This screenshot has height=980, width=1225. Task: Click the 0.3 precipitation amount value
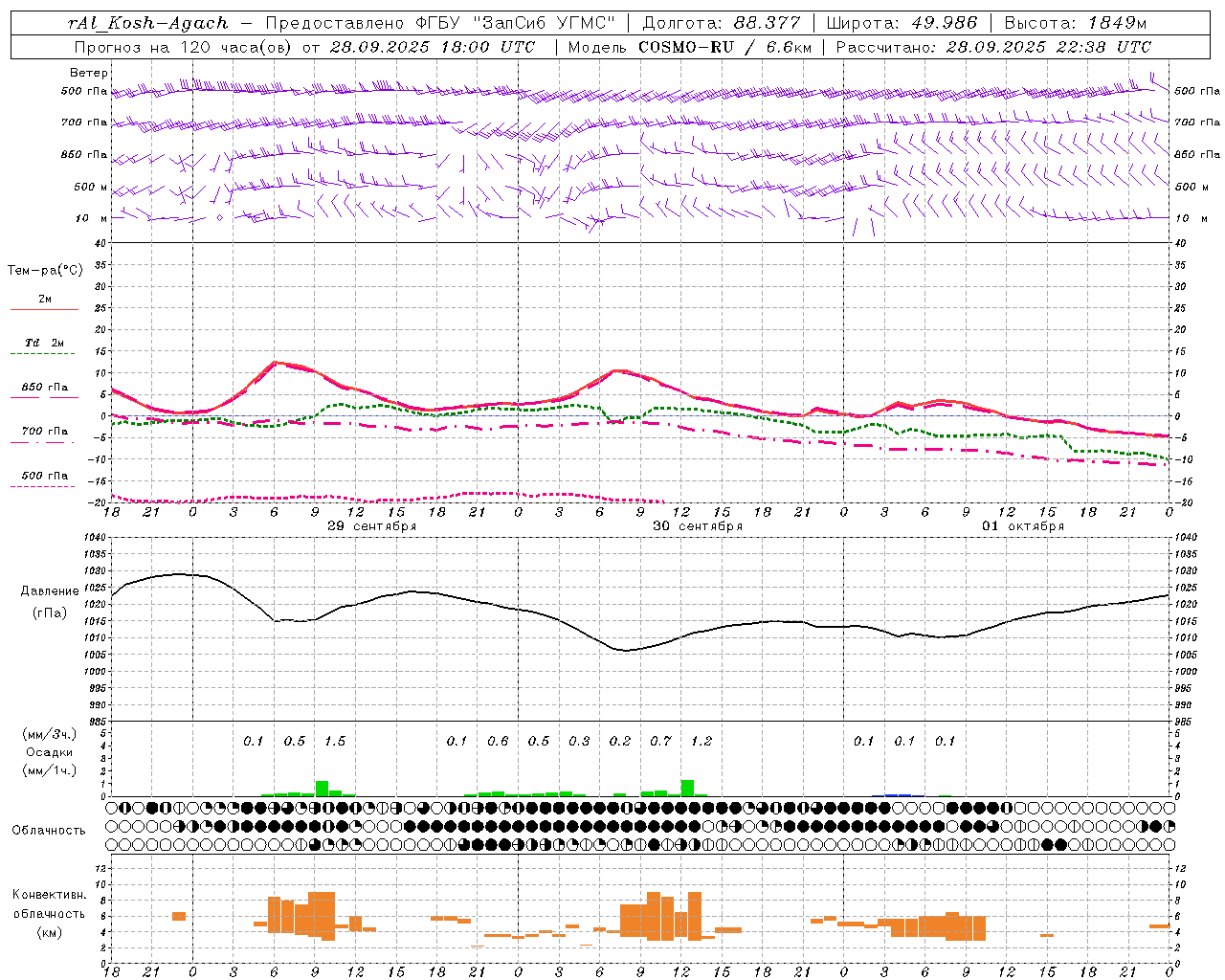pyautogui.click(x=579, y=741)
